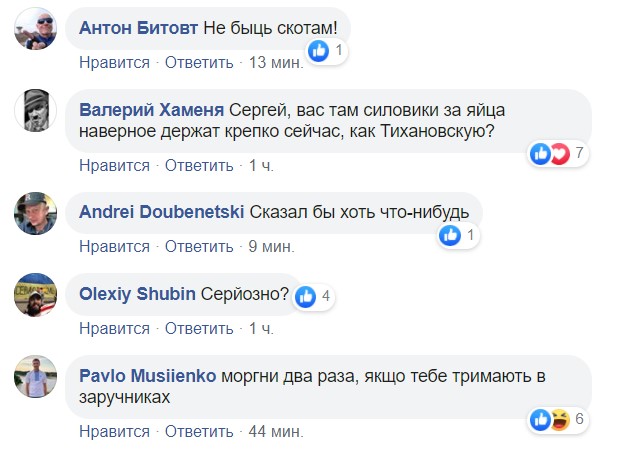Click the 44 мин. comment timestamp
This screenshot has height=453, width=631.
275,431
